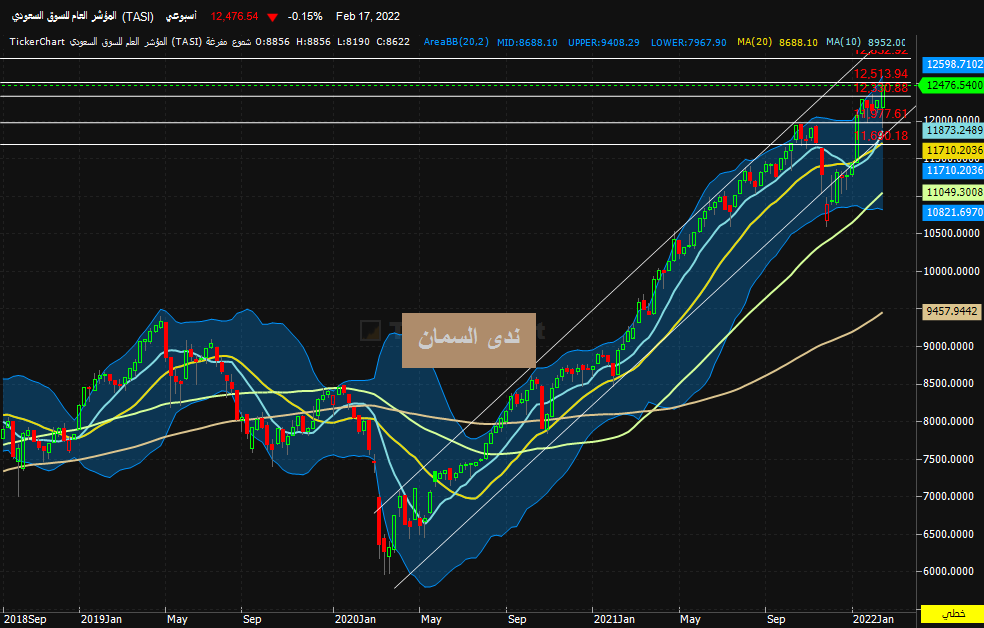Click the C:8622 close value
Viewport: 984px width, 628px height.
(393, 42)
